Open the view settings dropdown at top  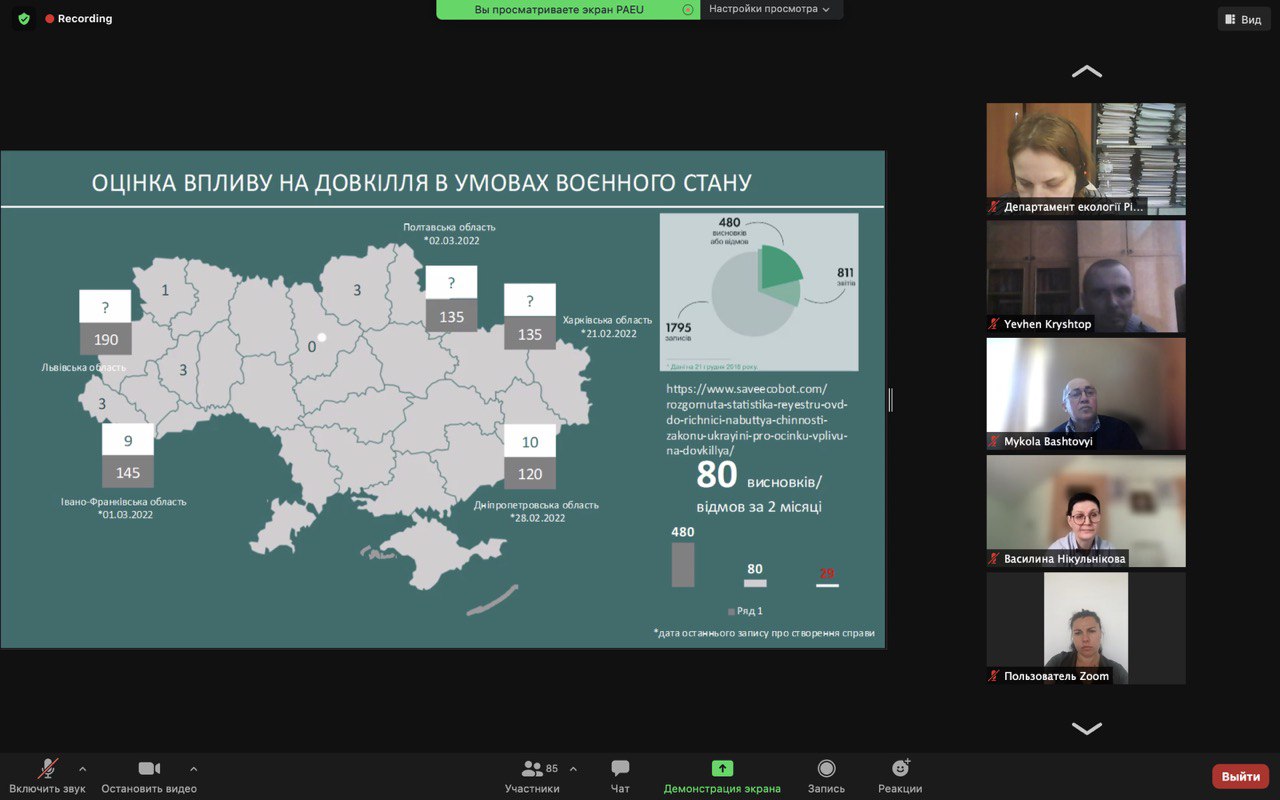point(770,9)
